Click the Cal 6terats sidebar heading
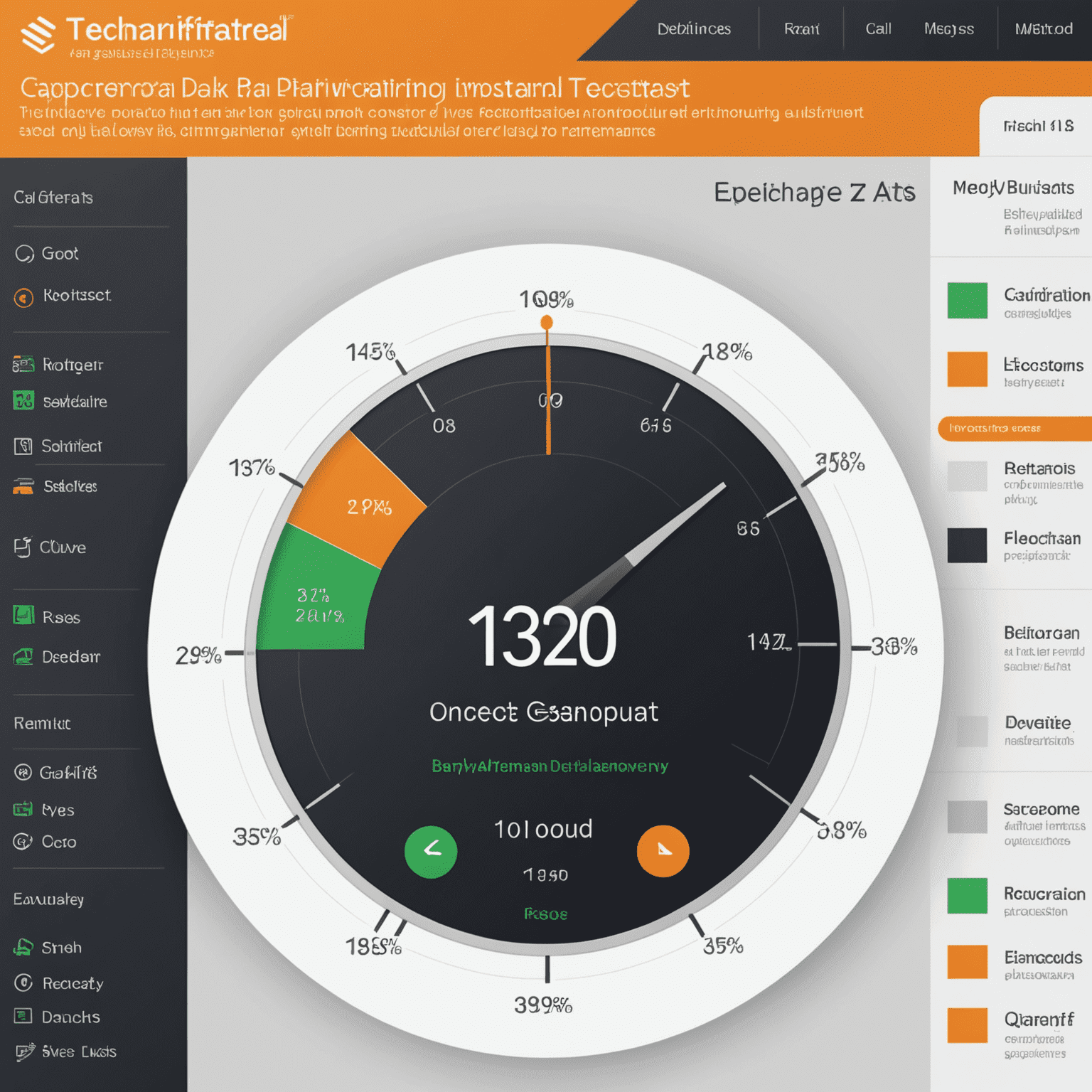 [x=53, y=198]
